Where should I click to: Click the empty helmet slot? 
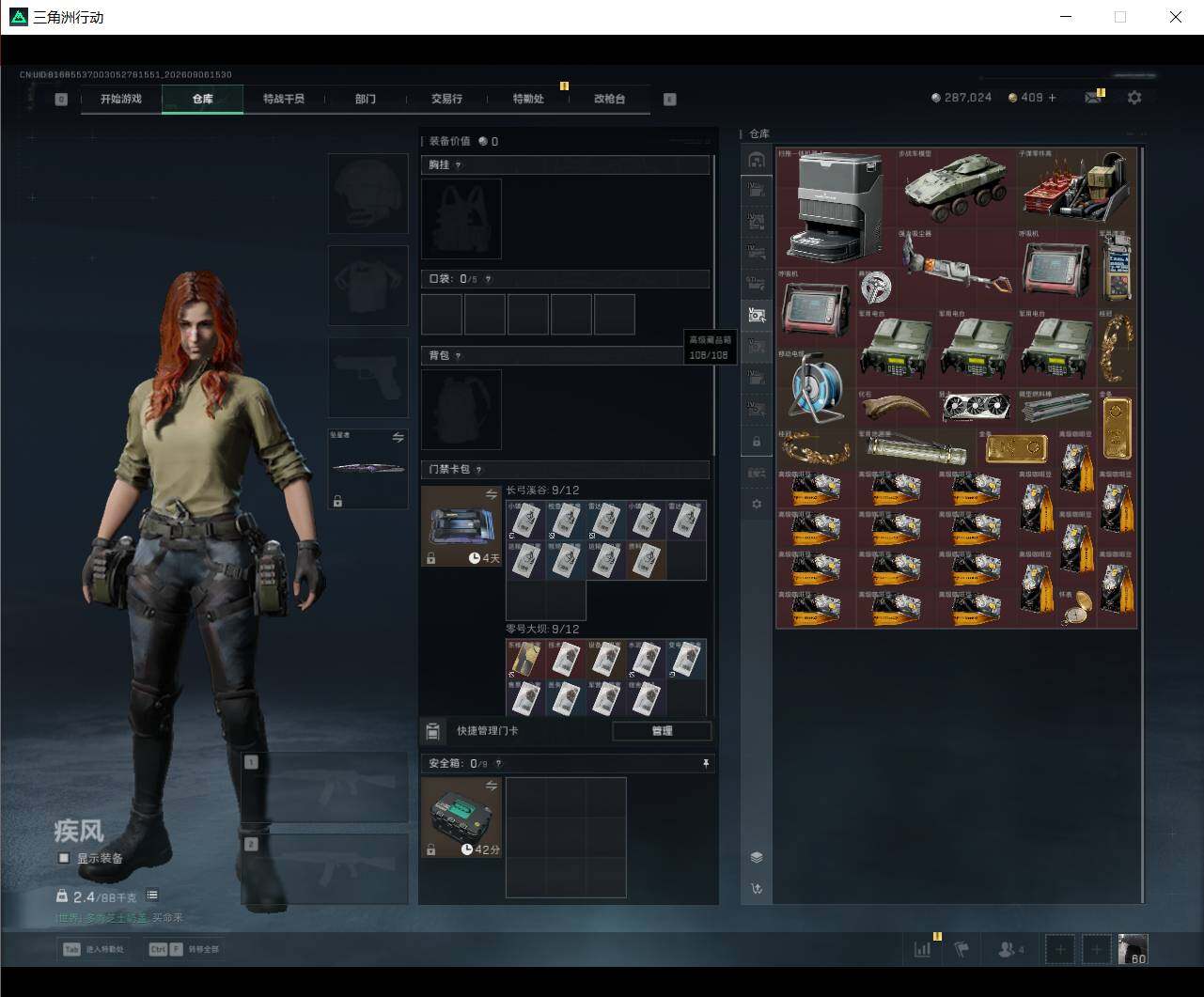[368, 194]
